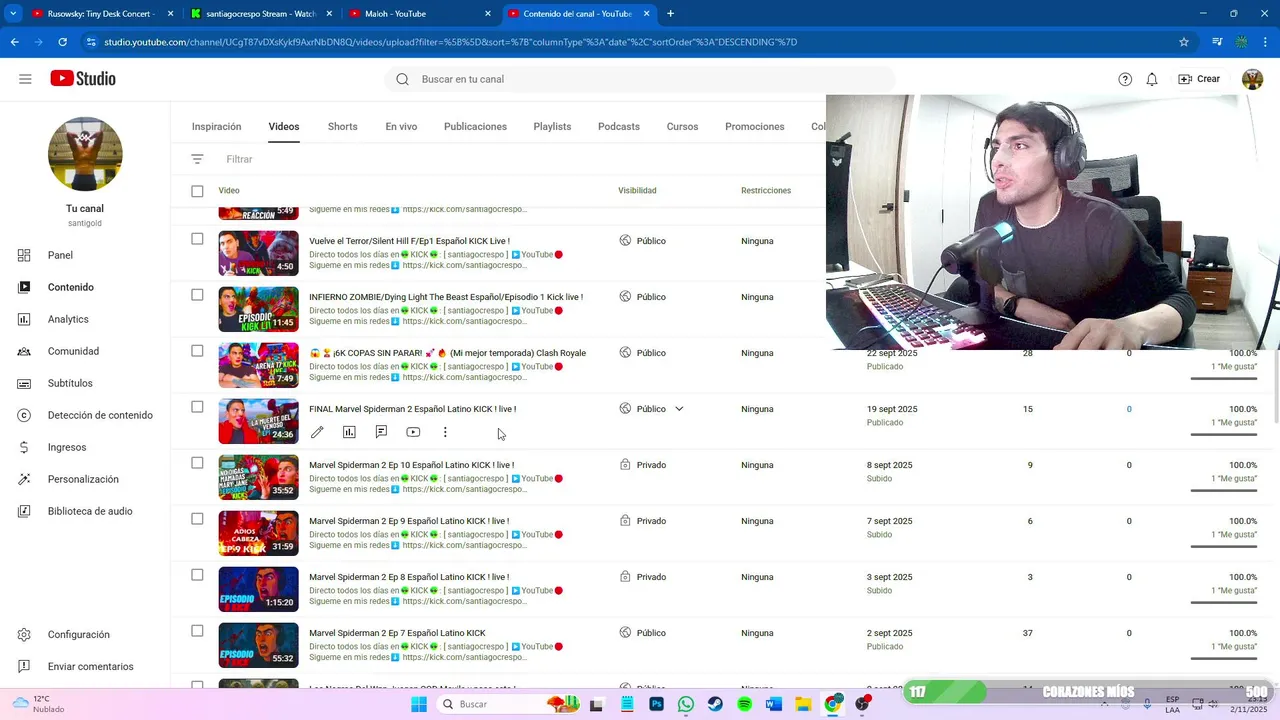This screenshot has height=720, width=1280.
Task: Click Público visibility on Spiderman Ep 7
Action: tap(643, 633)
